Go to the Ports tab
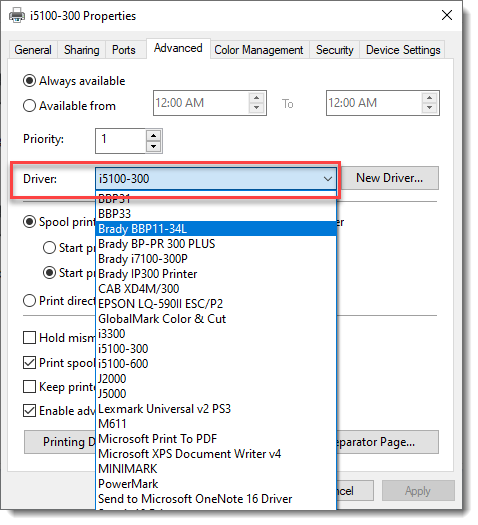 124,50
